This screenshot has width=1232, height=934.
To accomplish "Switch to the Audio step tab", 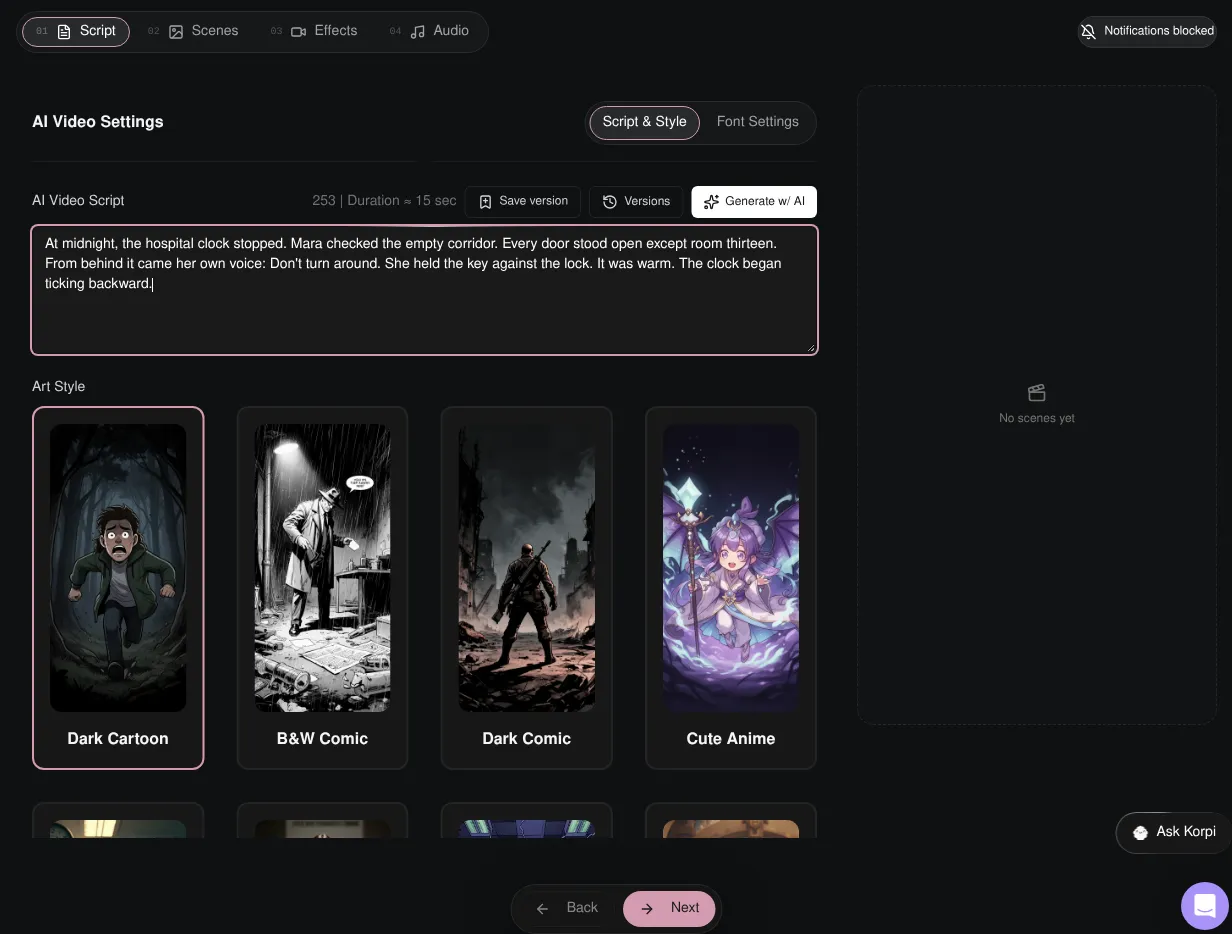I will [429, 31].
